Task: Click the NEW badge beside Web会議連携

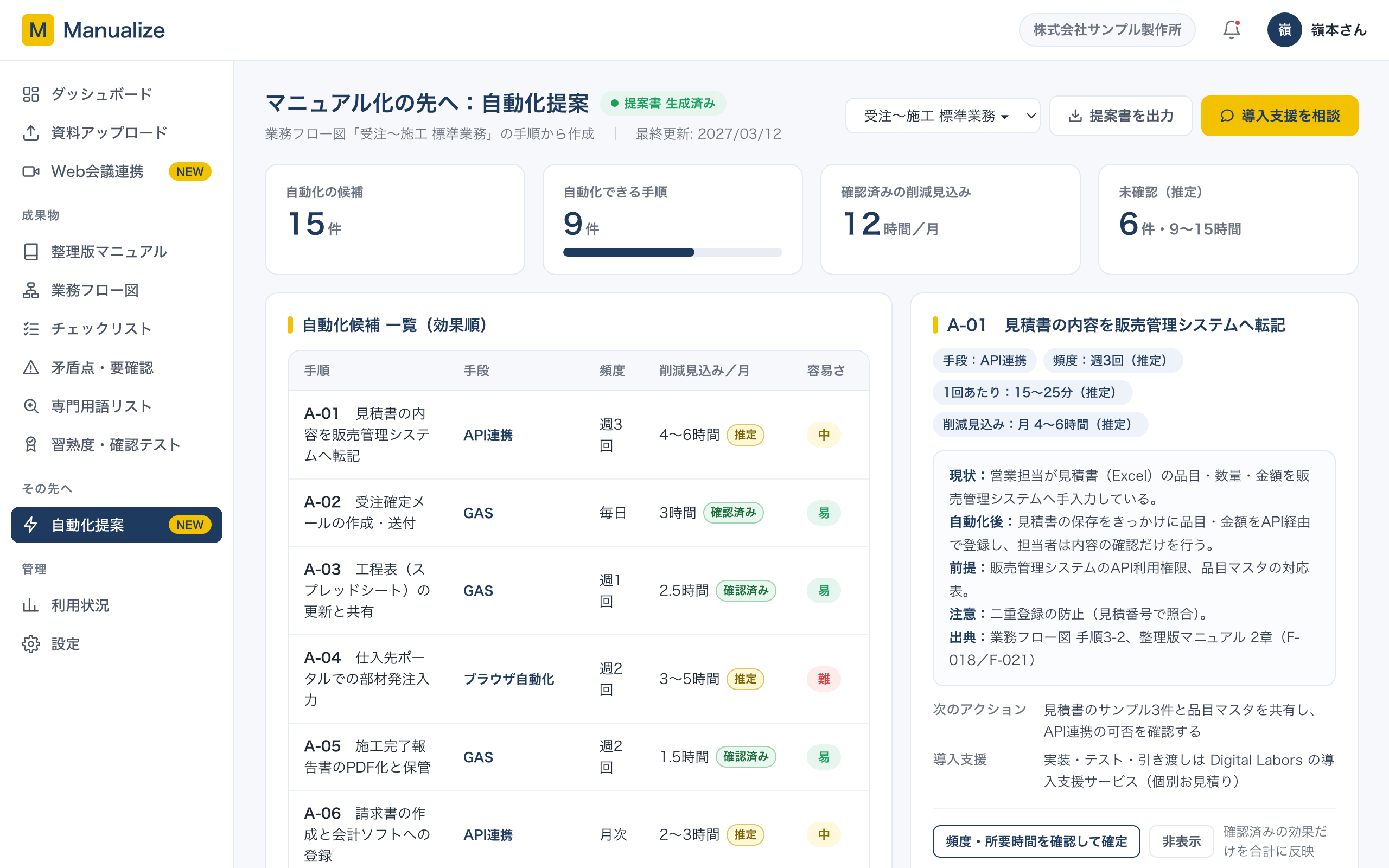Action: [190, 171]
